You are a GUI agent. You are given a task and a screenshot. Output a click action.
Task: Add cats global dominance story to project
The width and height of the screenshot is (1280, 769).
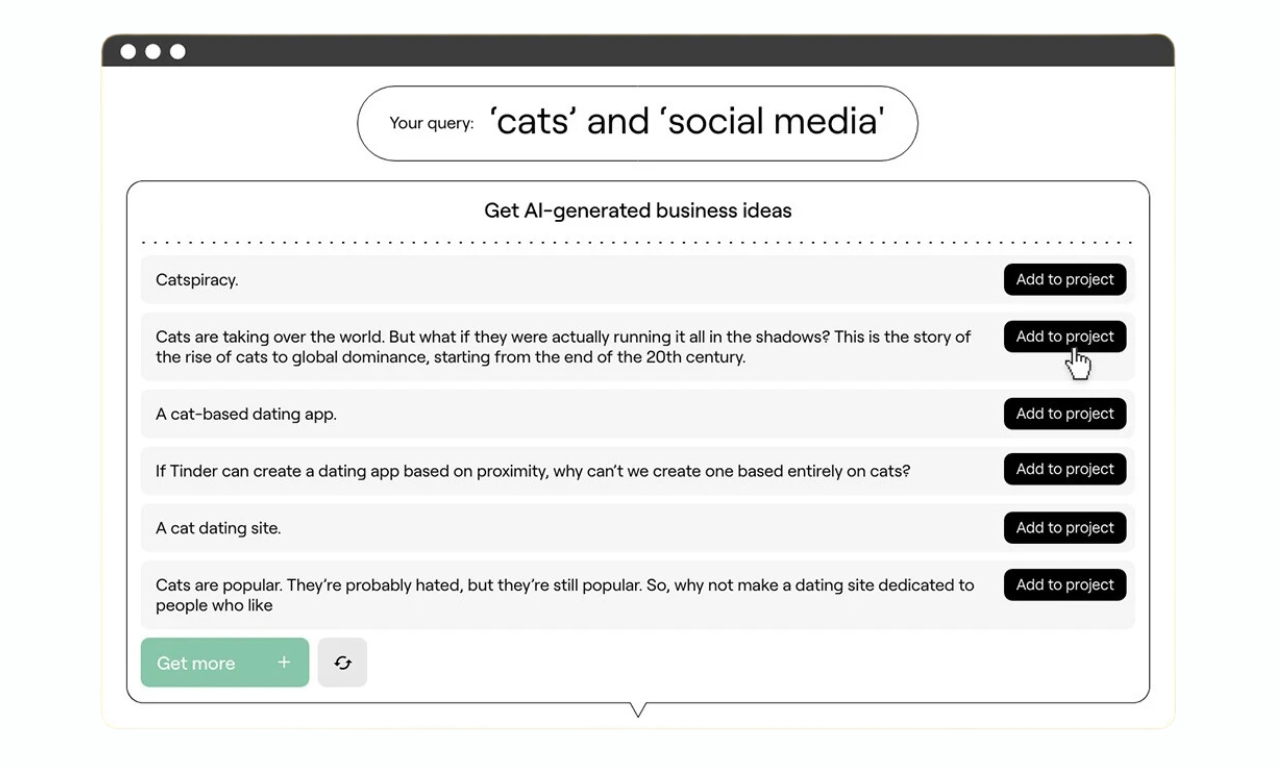click(x=1065, y=337)
